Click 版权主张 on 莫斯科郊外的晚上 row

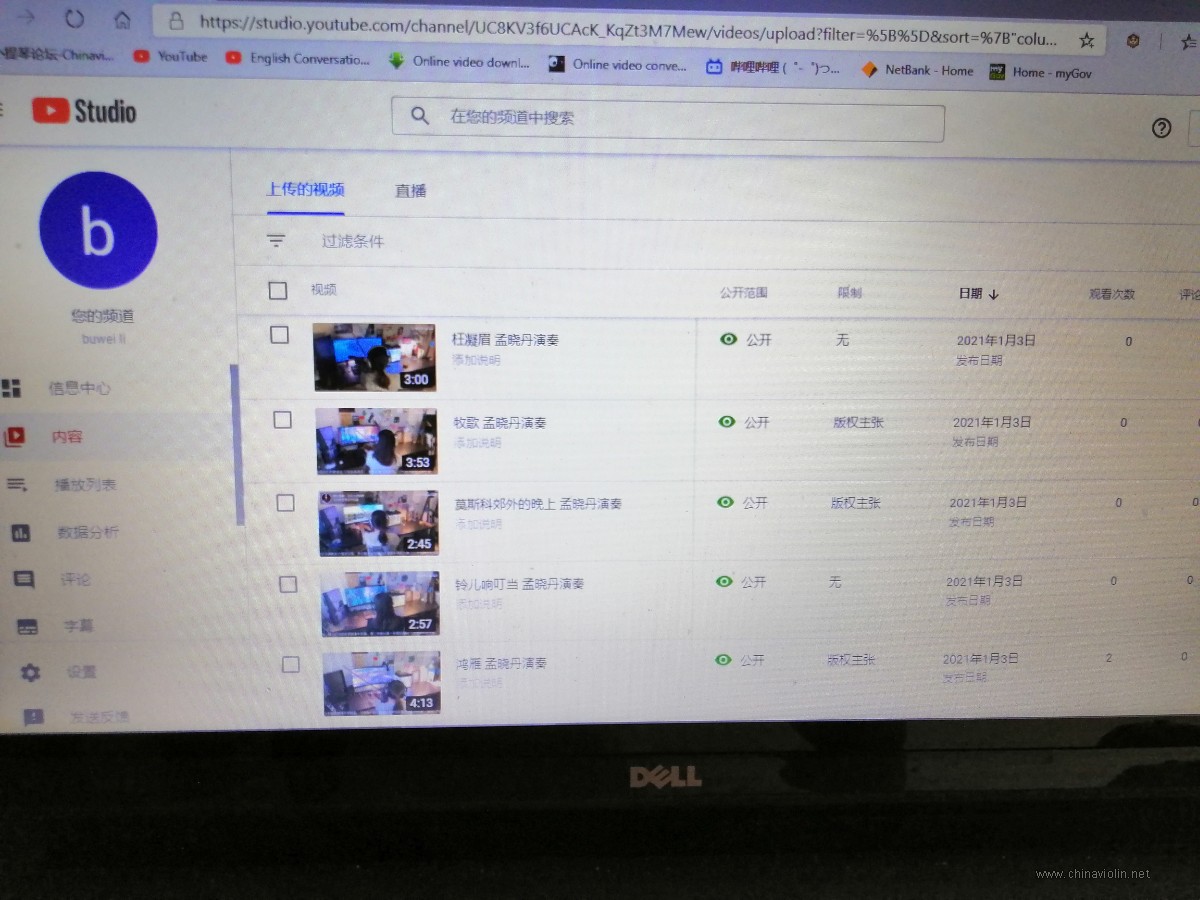click(855, 502)
